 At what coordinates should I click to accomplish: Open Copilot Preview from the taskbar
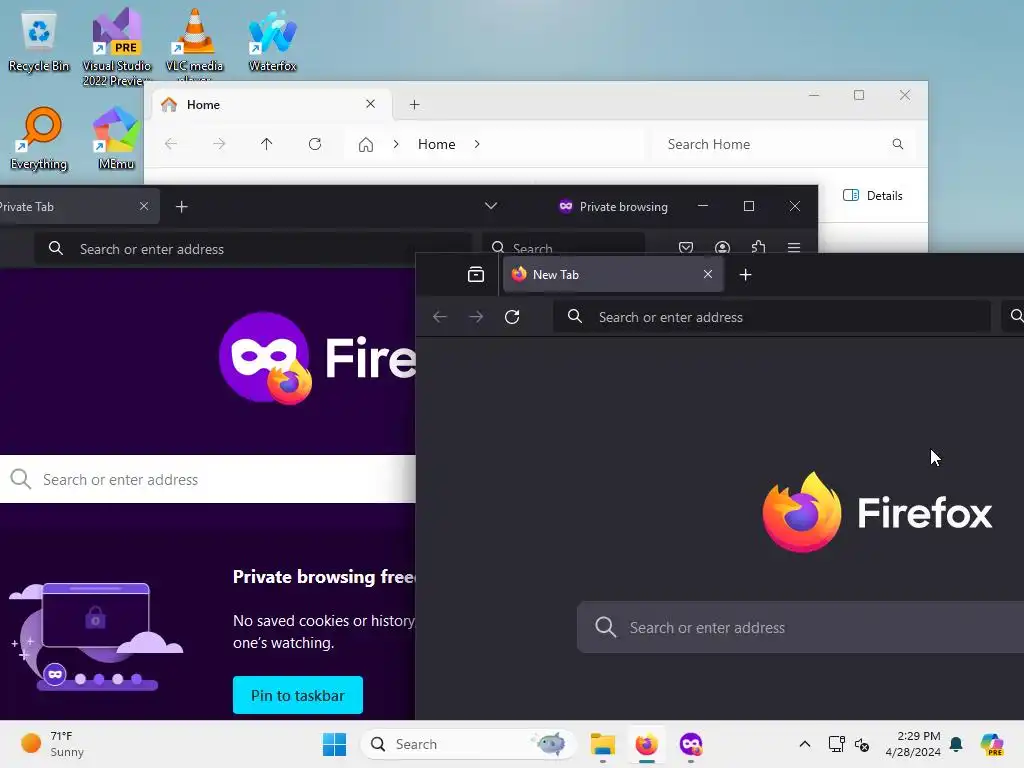pos(992,744)
